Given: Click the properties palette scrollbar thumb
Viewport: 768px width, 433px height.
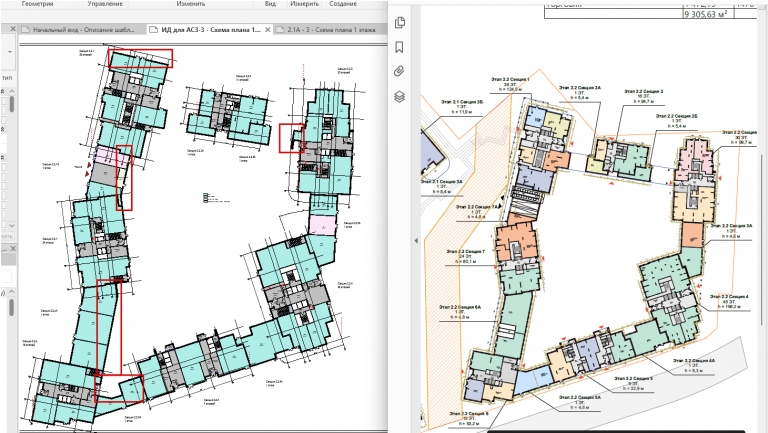Looking at the screenshot, I should (12, 104).
